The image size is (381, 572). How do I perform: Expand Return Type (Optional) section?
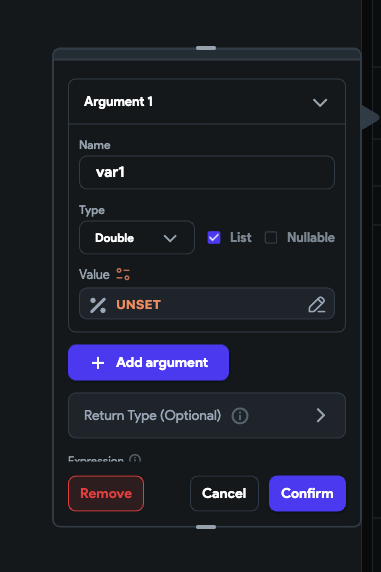click(x=207, y=416)
